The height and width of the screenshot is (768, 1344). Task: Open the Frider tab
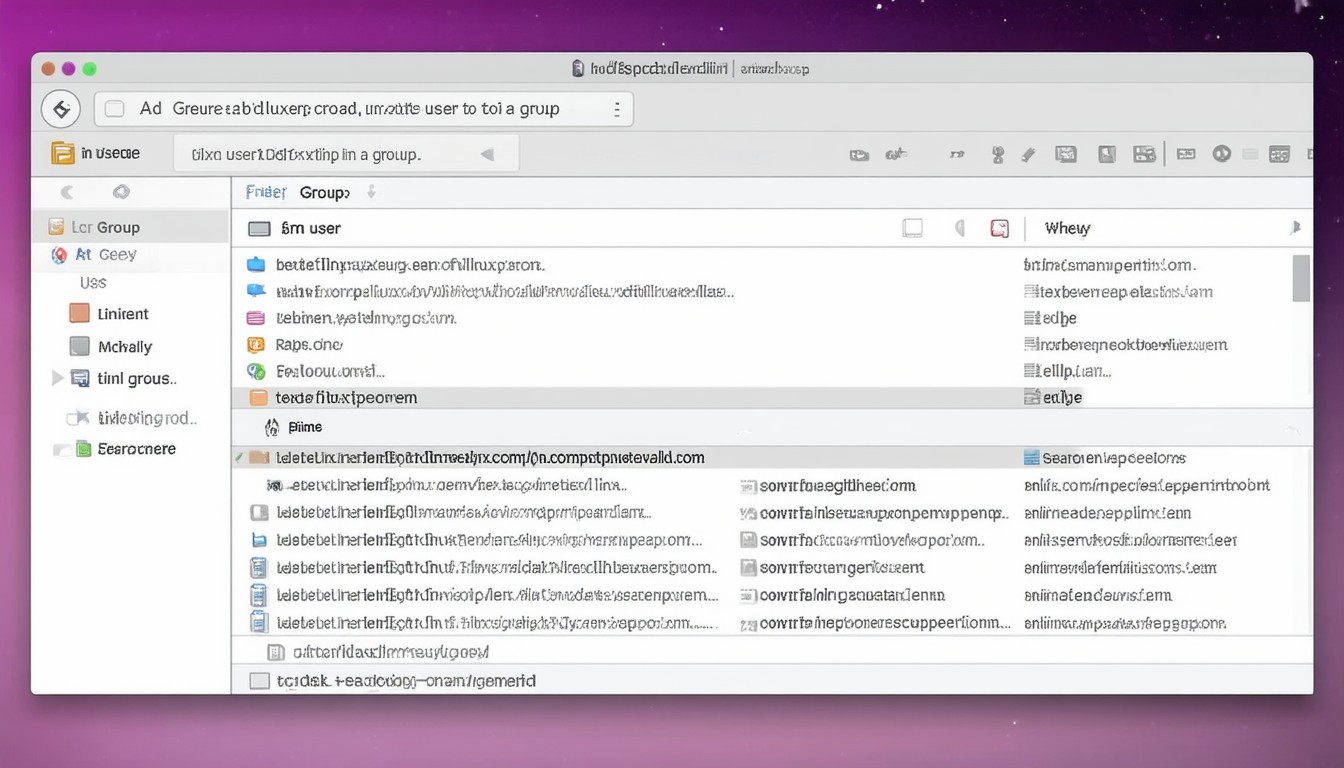[x=266, y=192]
